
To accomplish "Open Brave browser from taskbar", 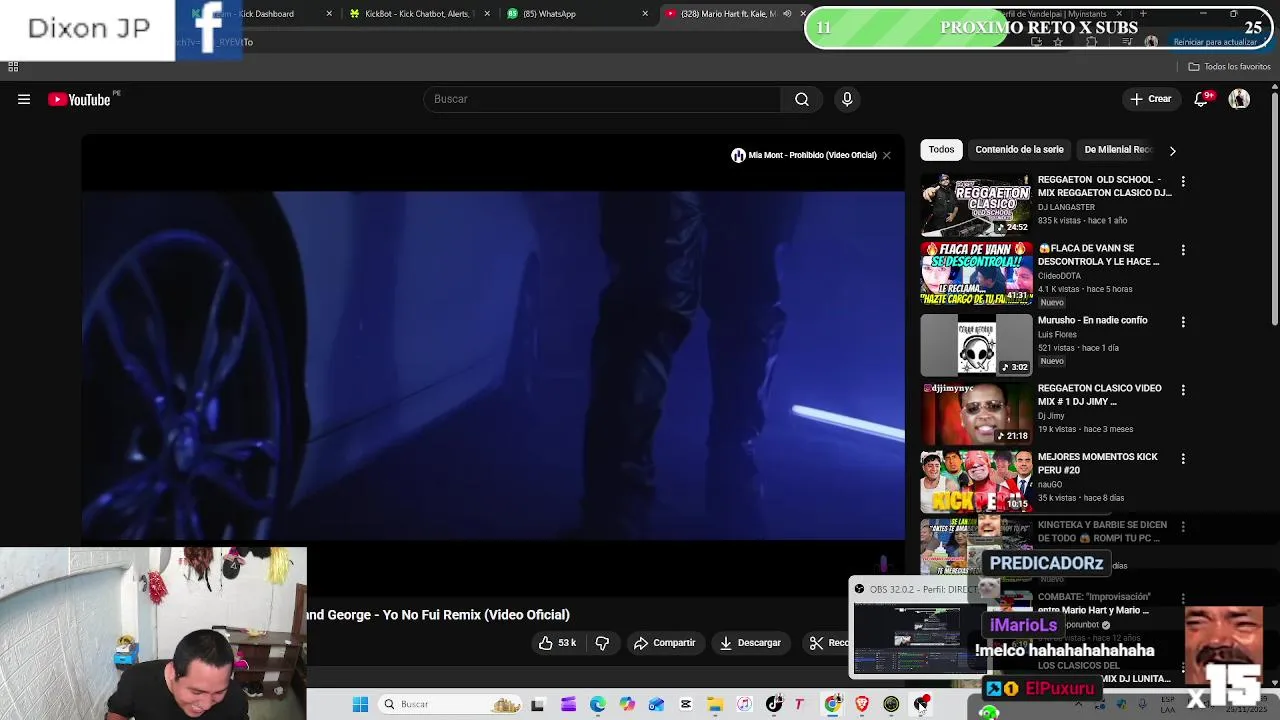I will click(x=862, y=704).
